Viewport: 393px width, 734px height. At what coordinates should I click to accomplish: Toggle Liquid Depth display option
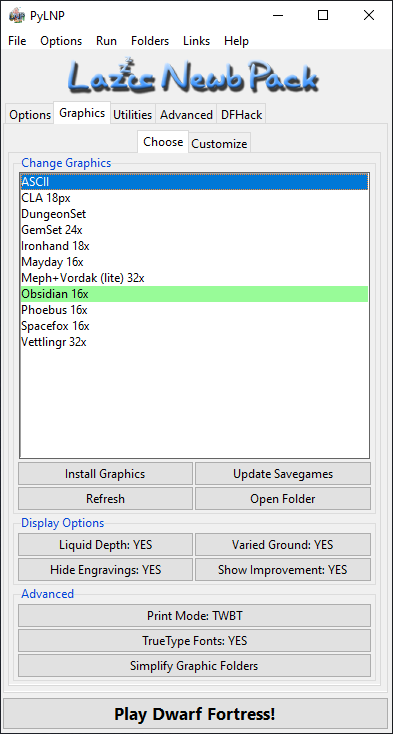tap(105, 544)
